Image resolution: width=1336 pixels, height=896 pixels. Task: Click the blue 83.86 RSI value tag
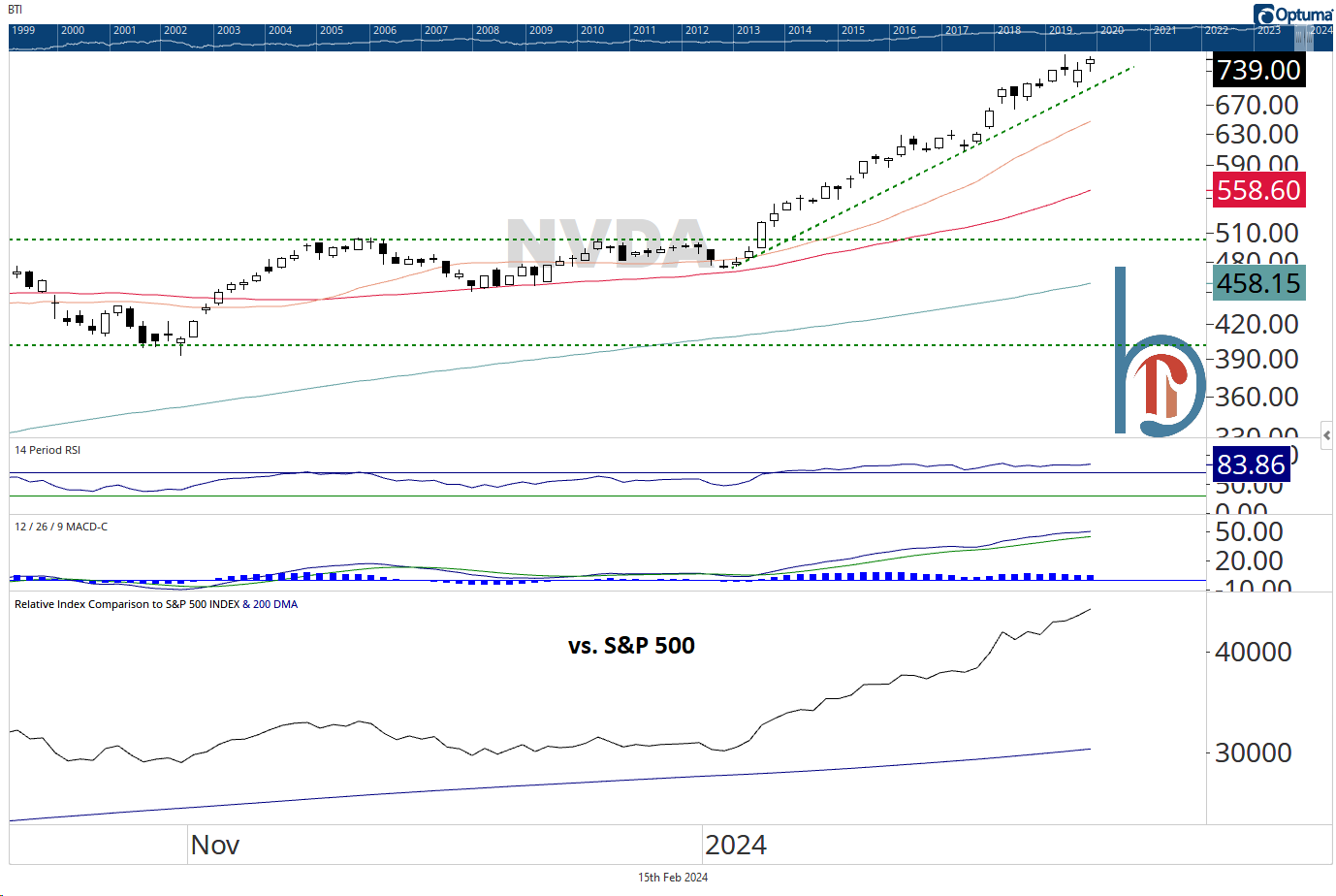pos(1251,464)
